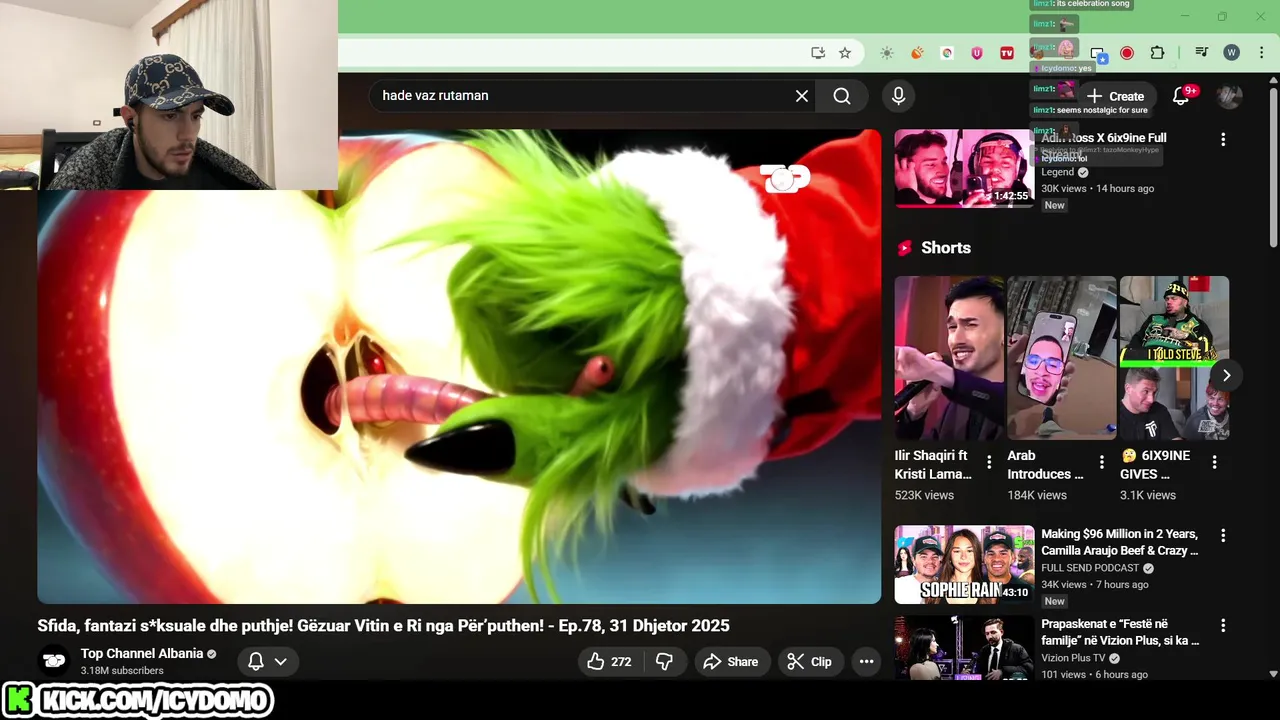The height and width of the screenshot is (720, 1280).
Task: Bookmark this page with the star icon
Action: (x=845, y=53)
